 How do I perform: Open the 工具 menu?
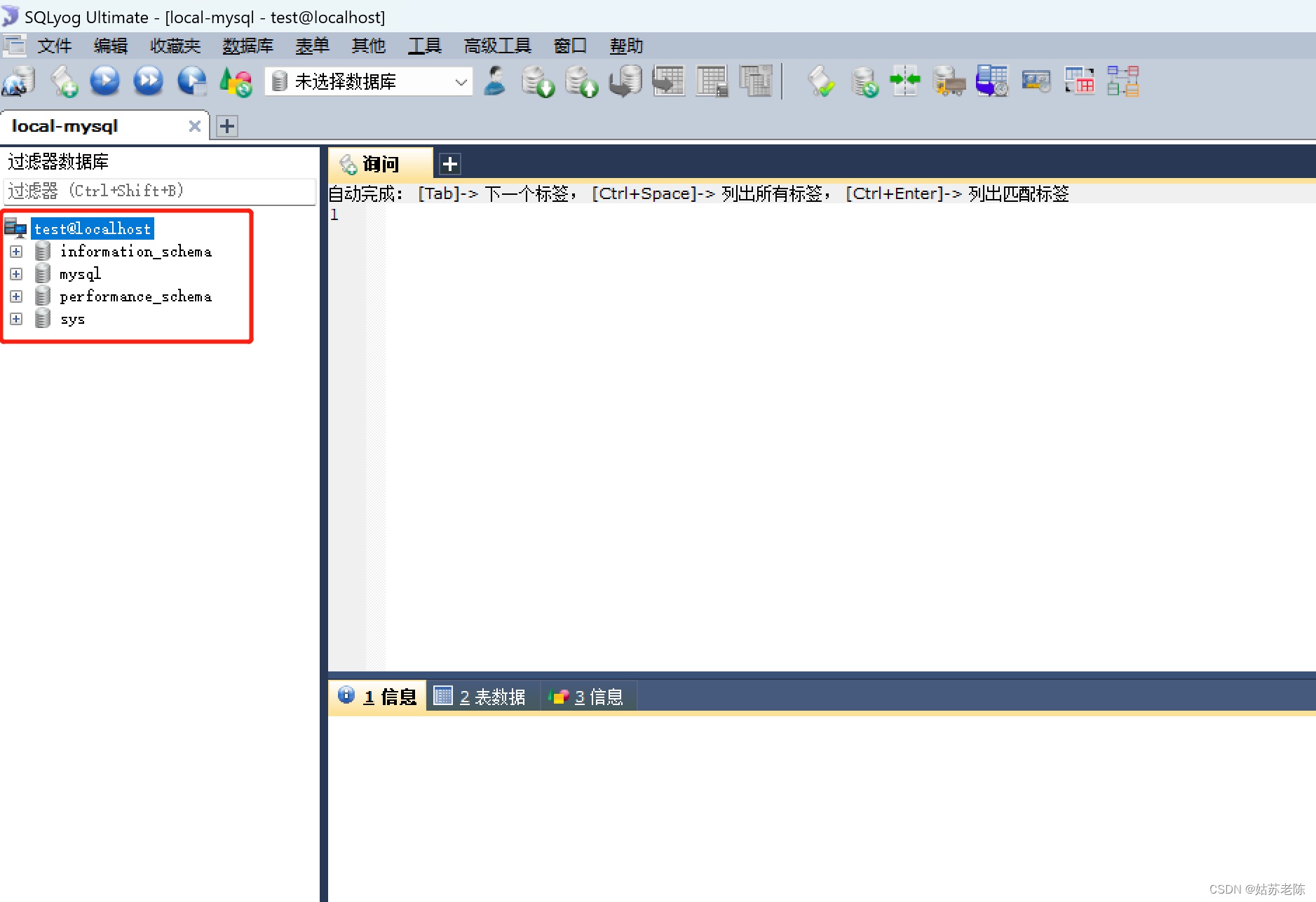[424, 46]
